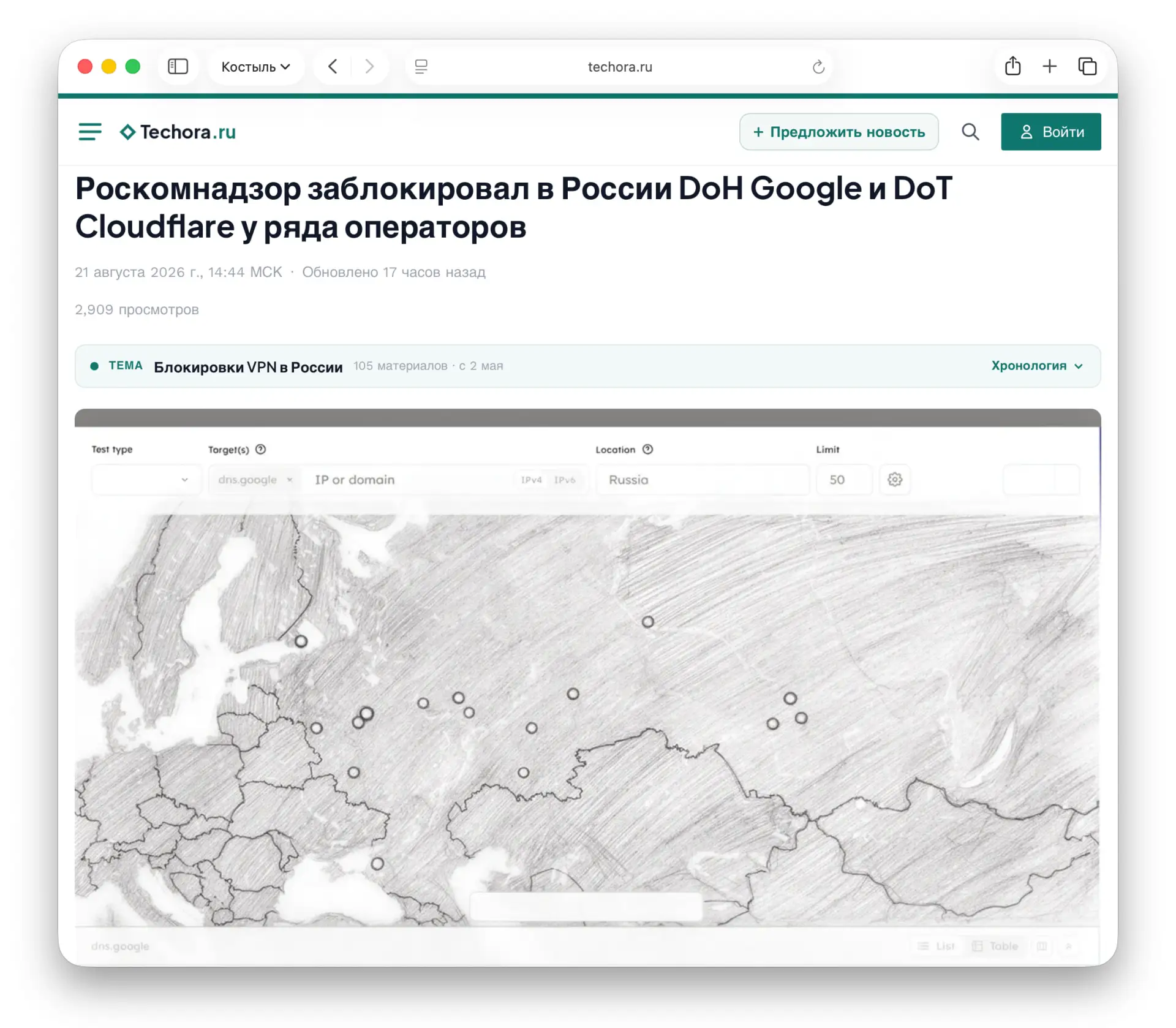1176x1028 pixels.
Task: Click the ТЕМА label in the topic bar
Action: [x=126, y=366]
